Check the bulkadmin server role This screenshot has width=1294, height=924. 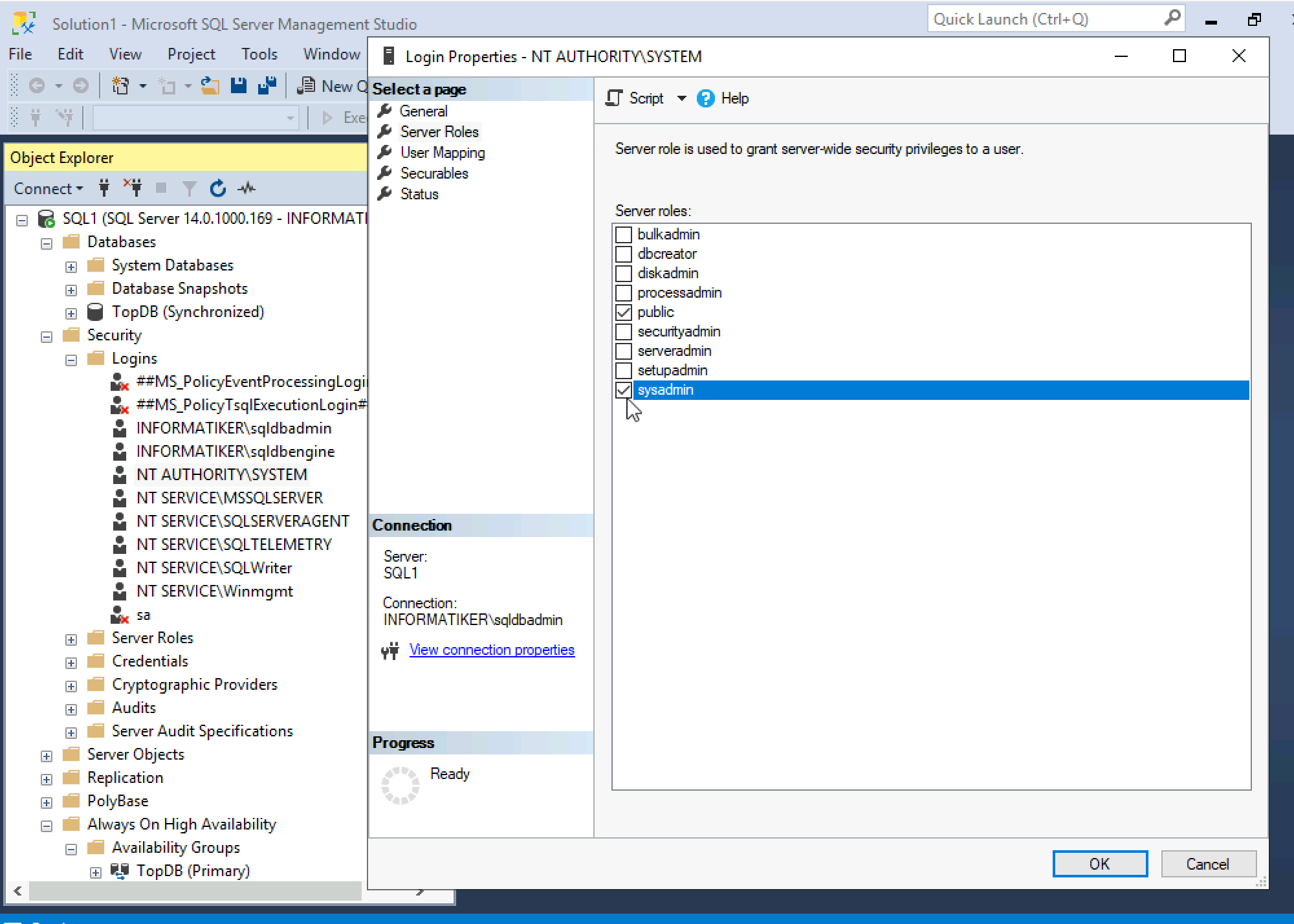tap(624, 234)
